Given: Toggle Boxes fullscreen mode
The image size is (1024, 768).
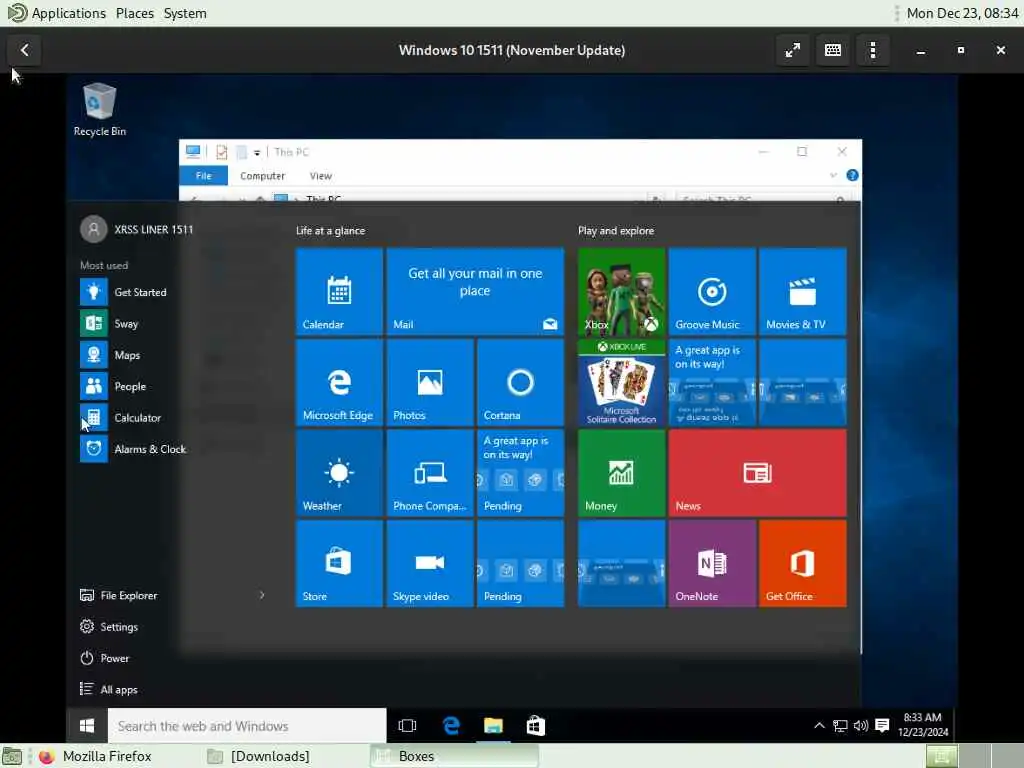Looking at the screenshot, I should tap(793, 50).
